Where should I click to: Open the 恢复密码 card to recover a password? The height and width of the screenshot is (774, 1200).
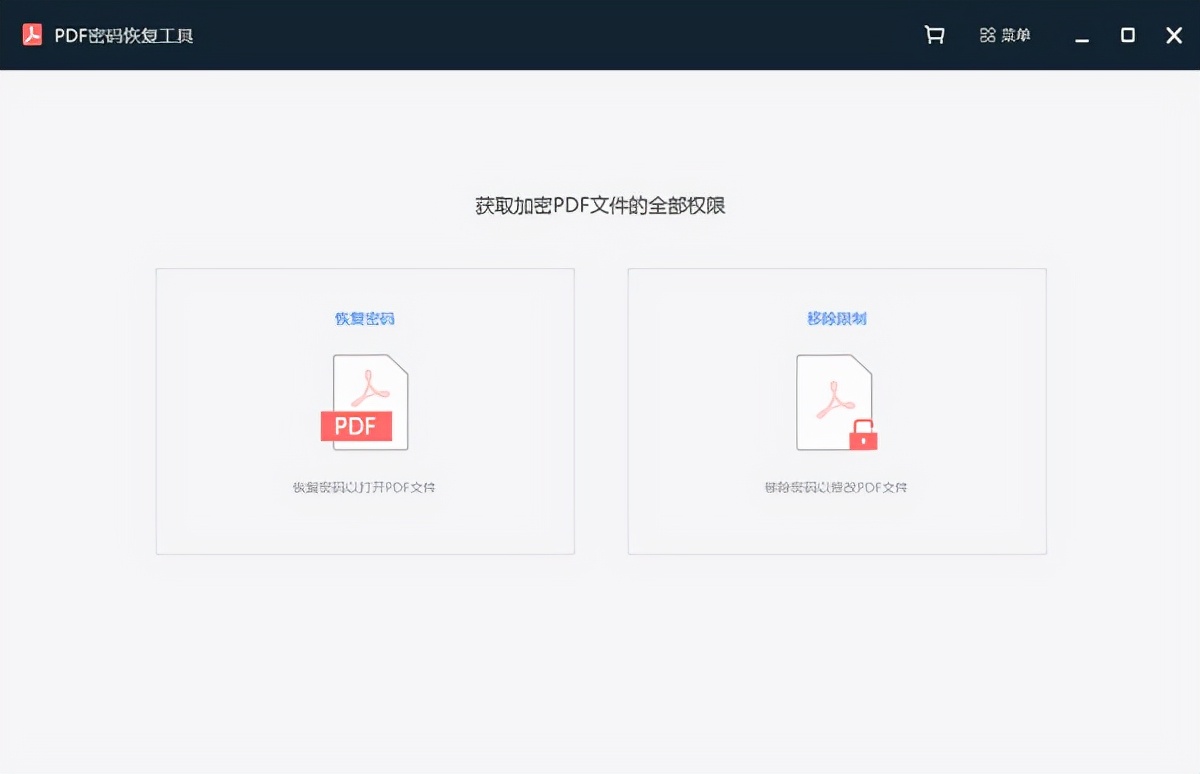coord(364,410)
